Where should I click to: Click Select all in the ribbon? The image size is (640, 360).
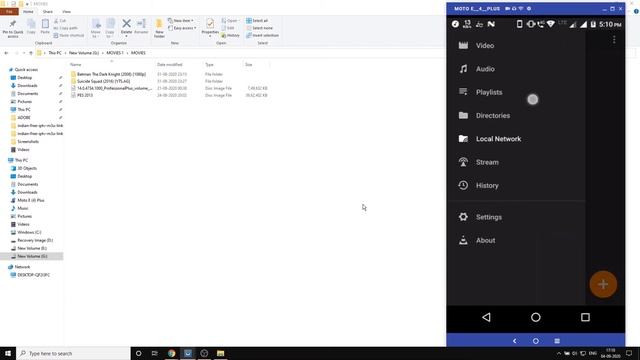(257, 20)
